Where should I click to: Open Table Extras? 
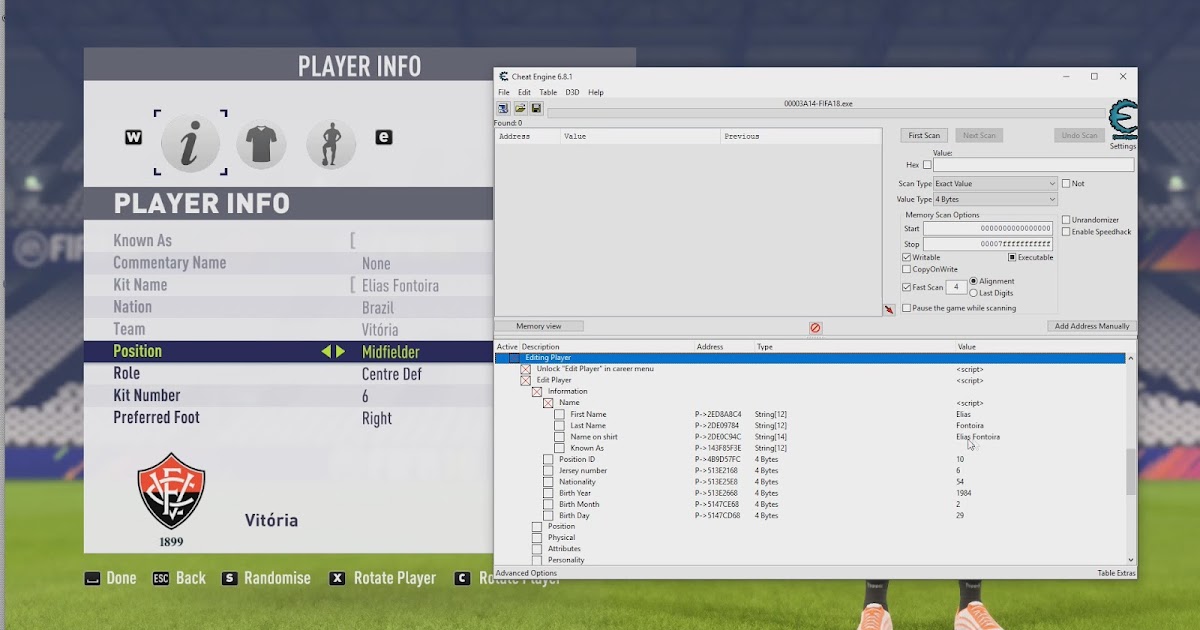1116,573
